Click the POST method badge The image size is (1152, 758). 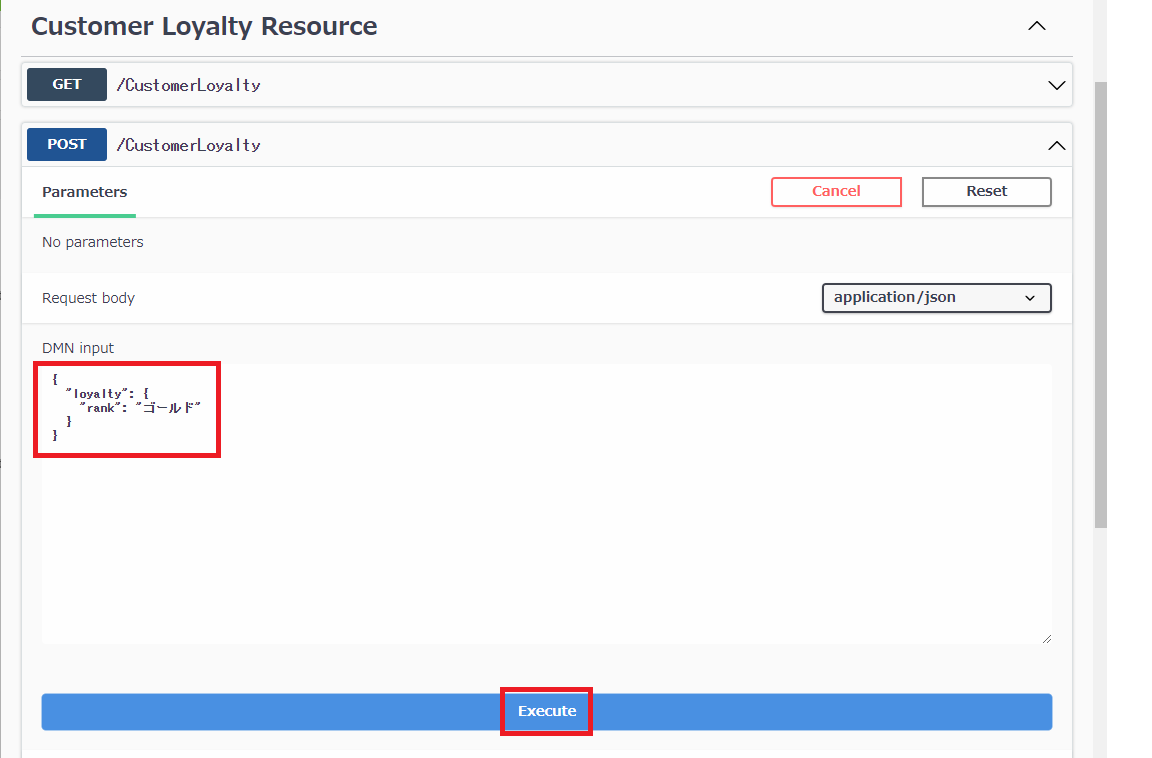pyautogui.click(x=67, y=145)
